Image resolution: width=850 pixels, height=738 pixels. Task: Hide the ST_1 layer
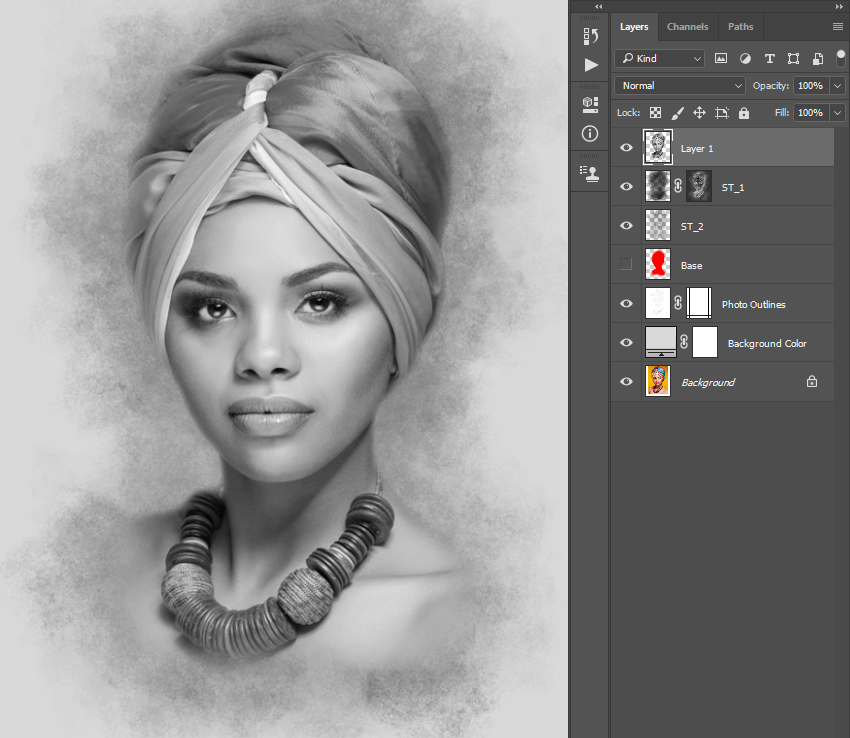coord(626,187)
